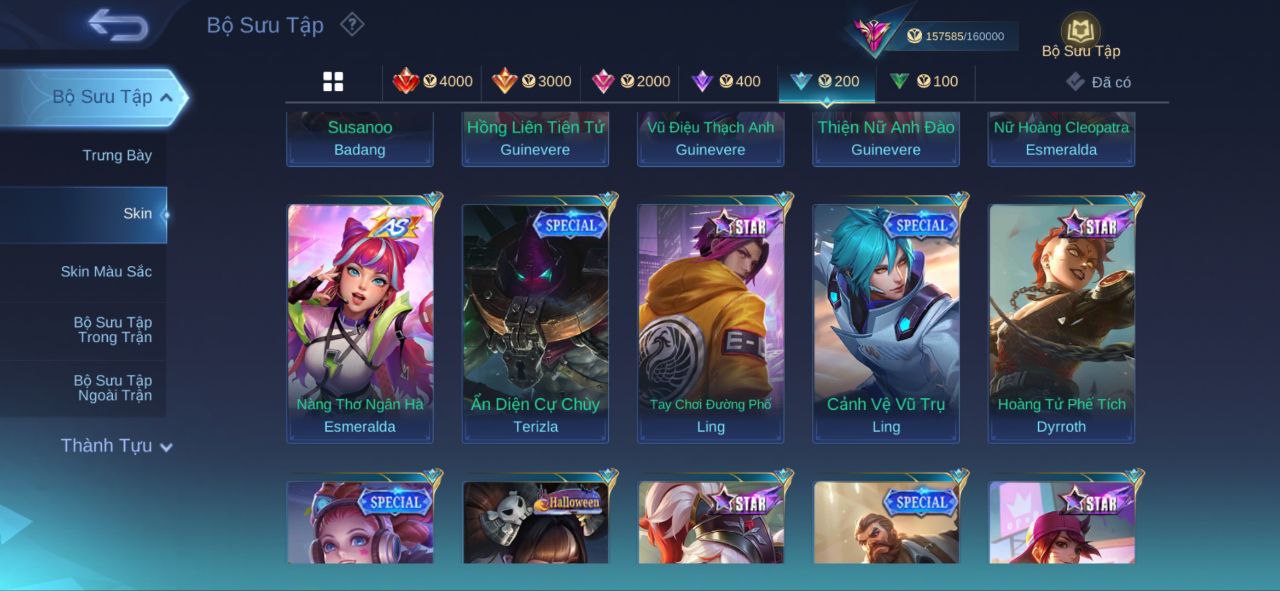
Task: Expand the Thành Tựu sidebar section
Action: click(116, 446)
